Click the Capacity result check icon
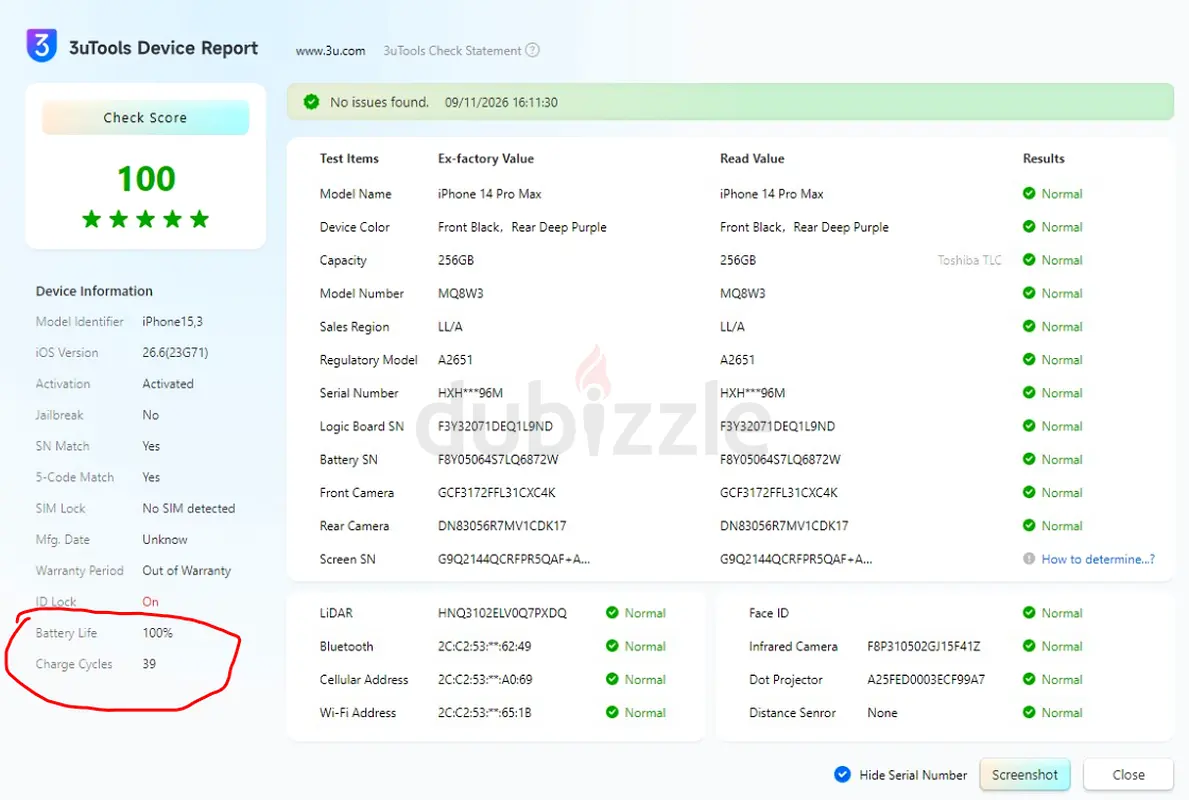1189x800 pixels. (1029, 259)
